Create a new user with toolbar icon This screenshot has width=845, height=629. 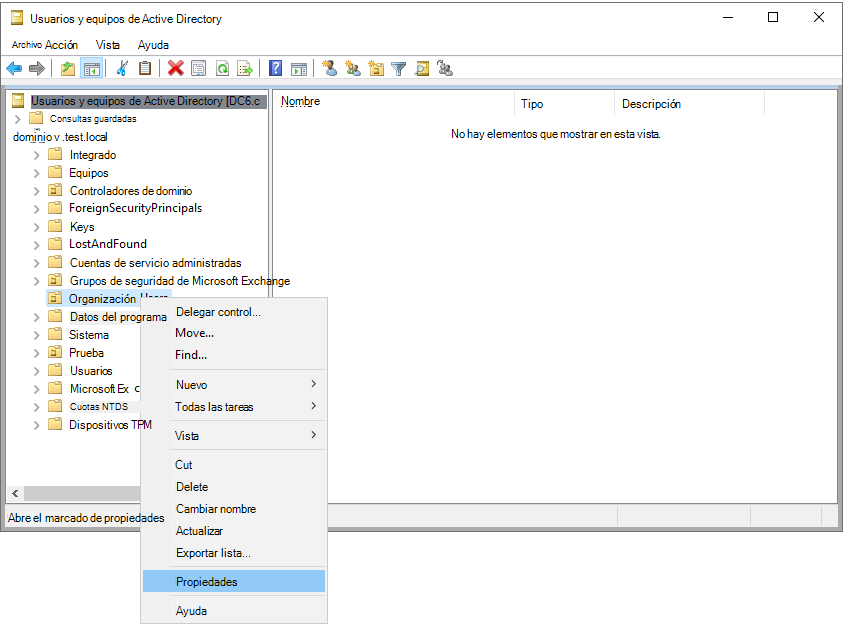[x=329, y=68]
